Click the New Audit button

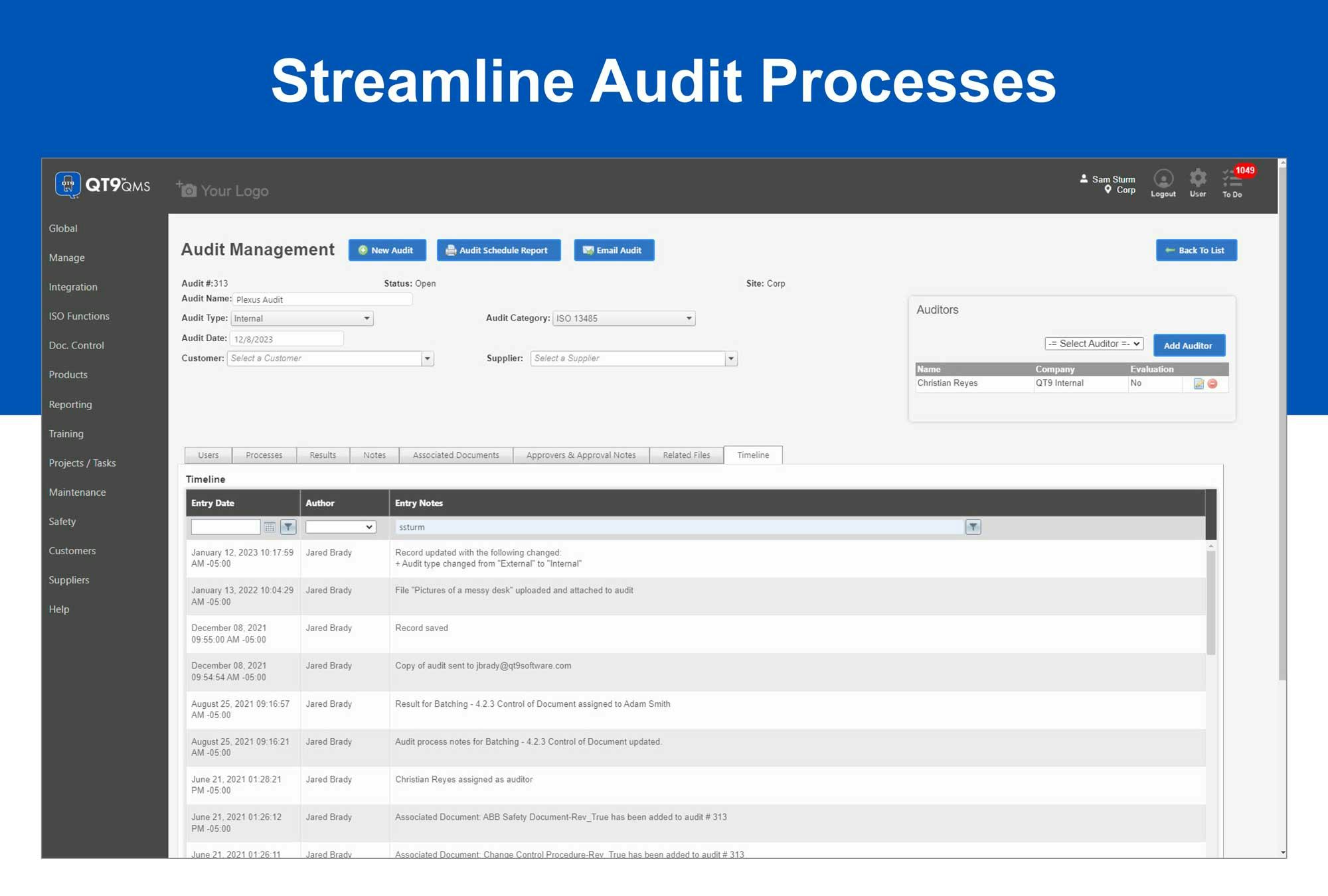386,250
